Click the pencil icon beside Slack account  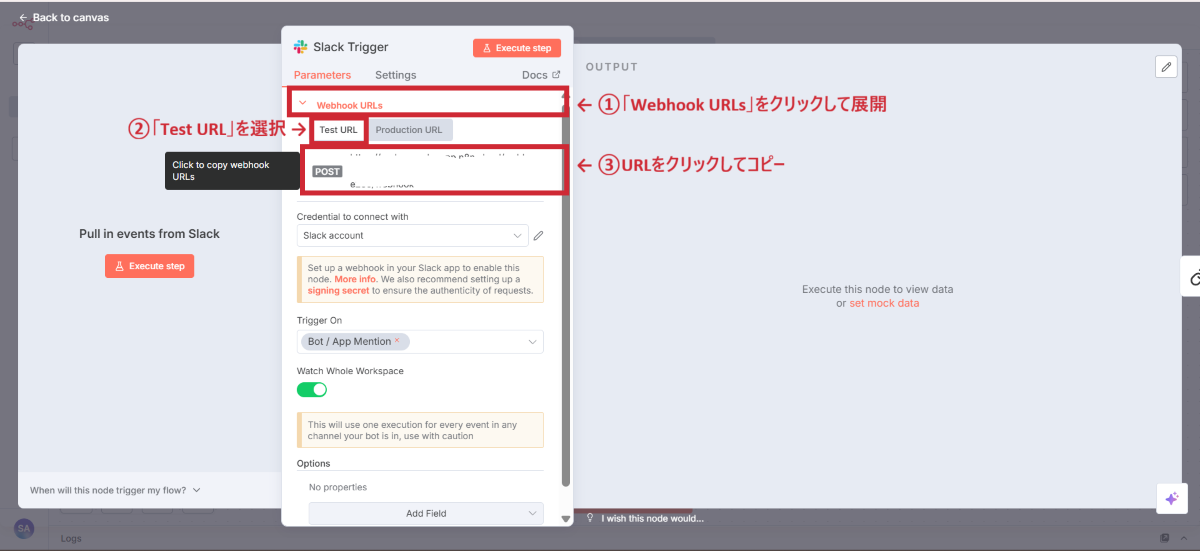(538, 236)
